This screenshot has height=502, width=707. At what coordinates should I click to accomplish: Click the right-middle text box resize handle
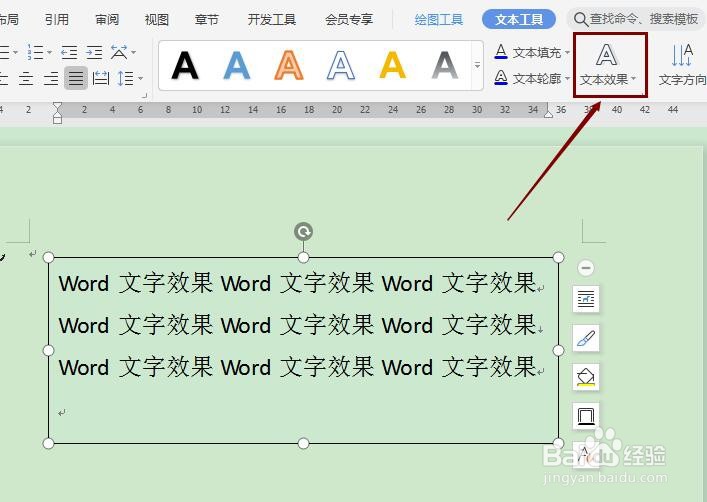pos(558,350)
